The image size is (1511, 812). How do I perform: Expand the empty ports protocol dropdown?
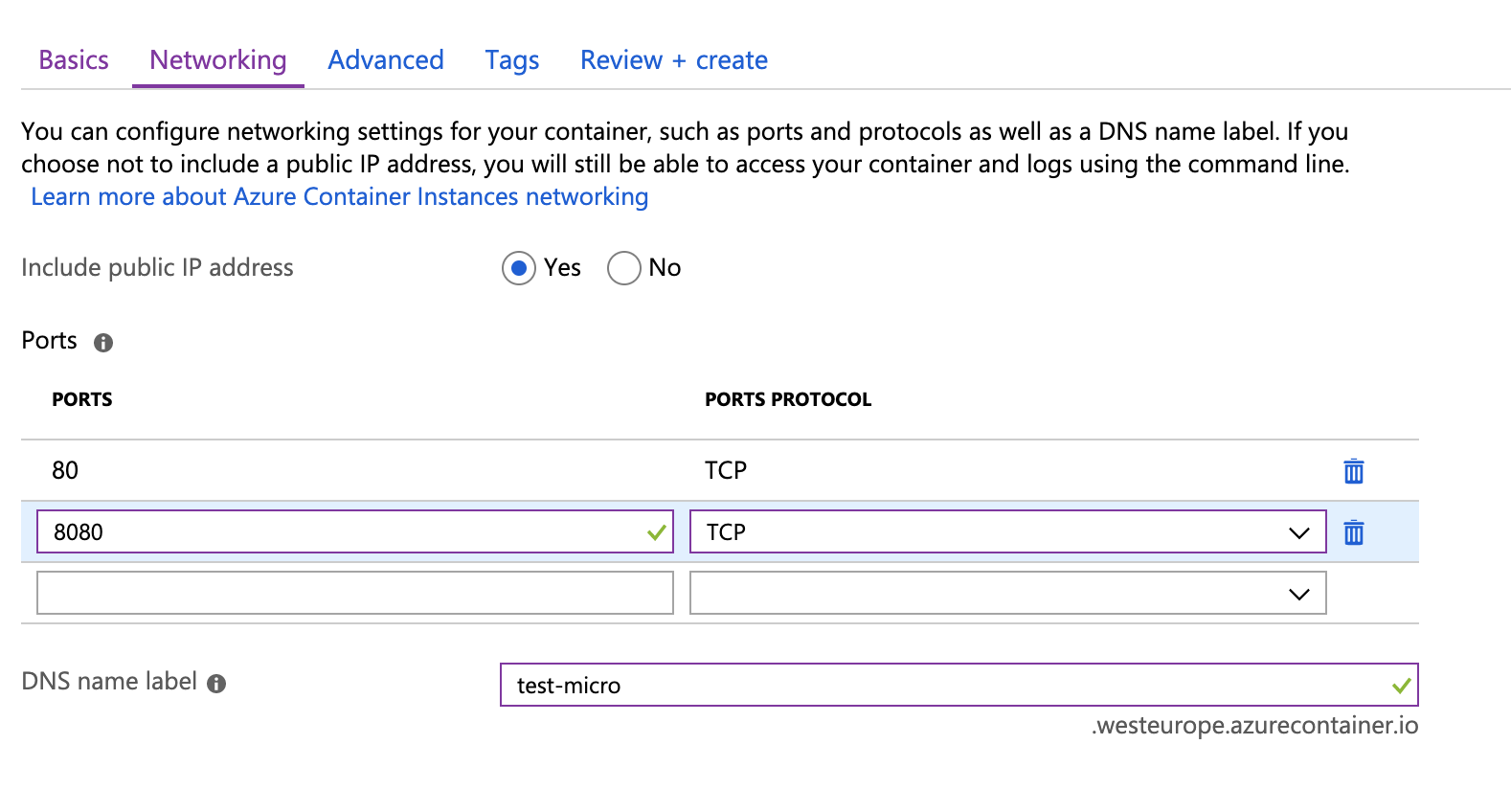tap(1006, 594)
